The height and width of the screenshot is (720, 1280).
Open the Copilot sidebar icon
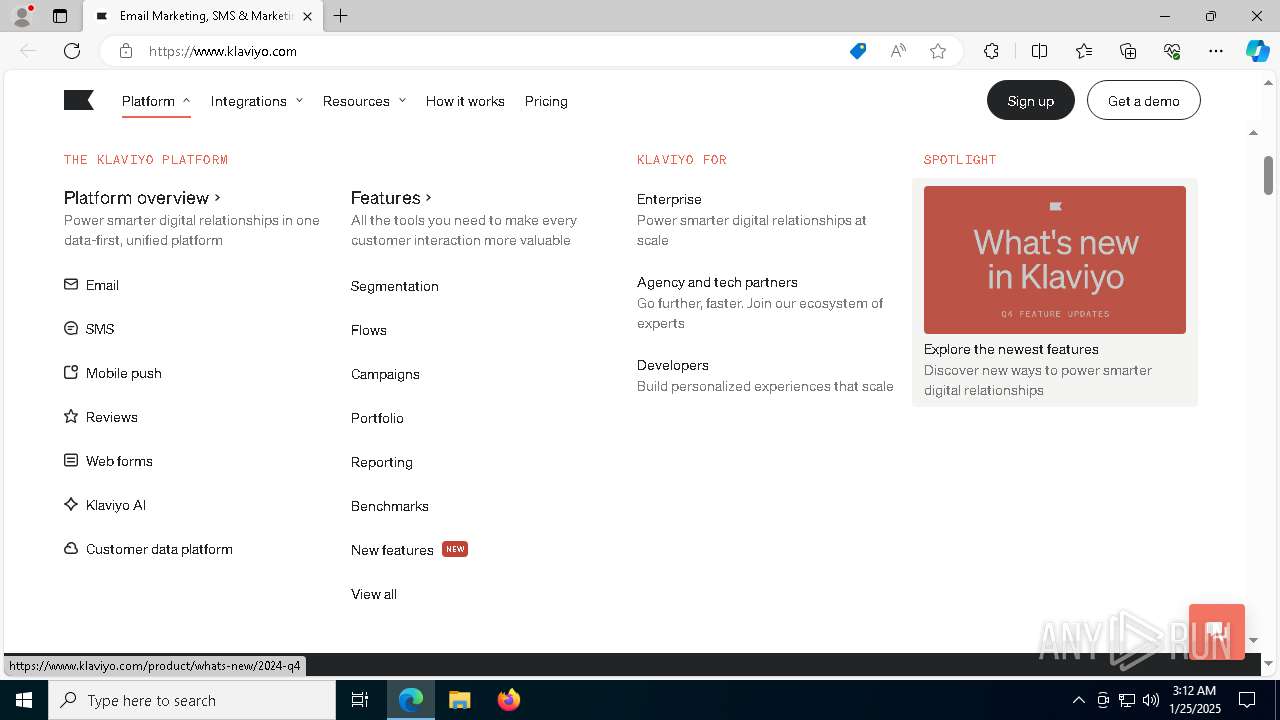click(x=1257, y=51)
